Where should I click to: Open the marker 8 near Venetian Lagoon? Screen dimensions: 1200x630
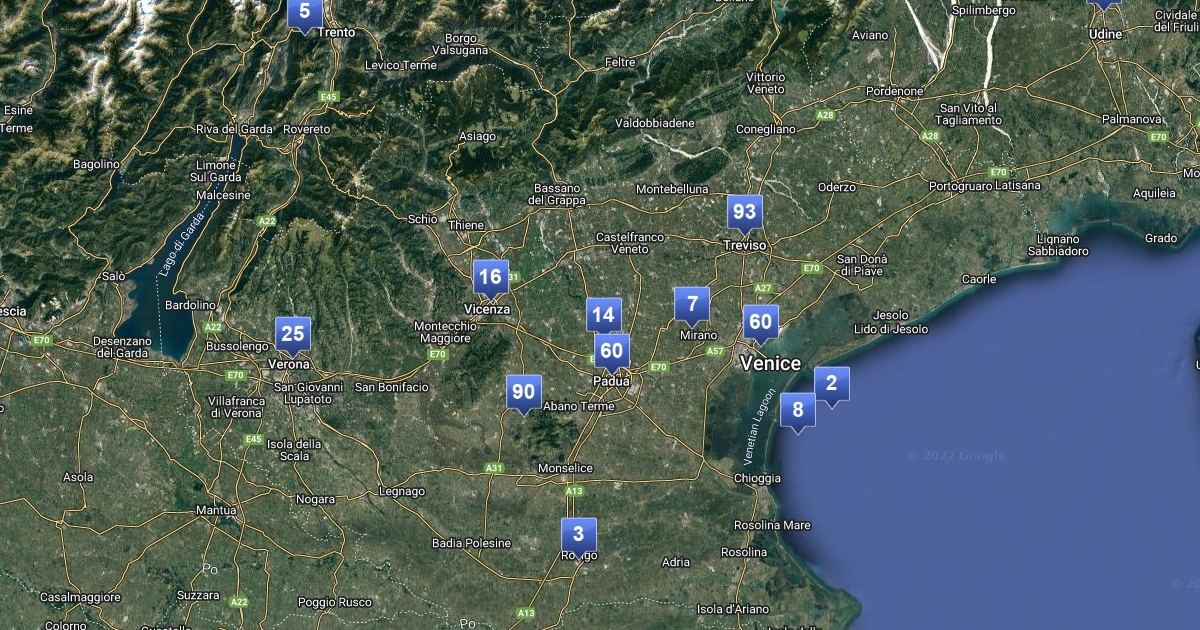(x=797, y=410)
